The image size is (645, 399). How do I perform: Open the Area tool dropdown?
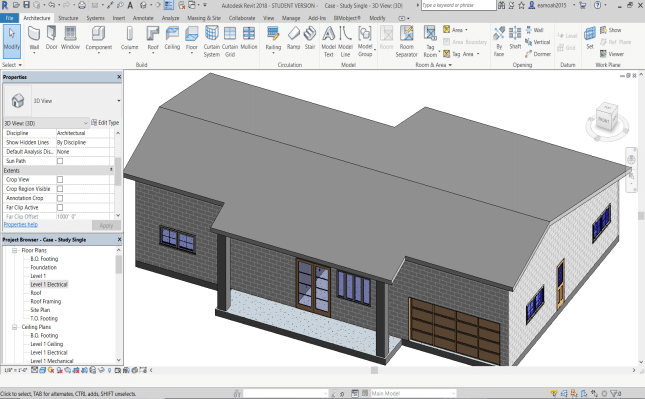click(x=466, y=30)
